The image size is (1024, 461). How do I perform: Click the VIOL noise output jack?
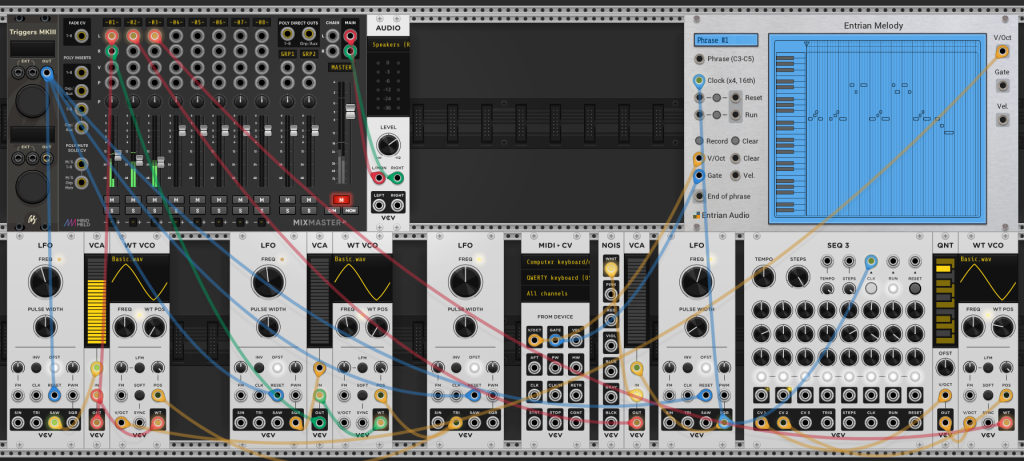click(611, 345)
